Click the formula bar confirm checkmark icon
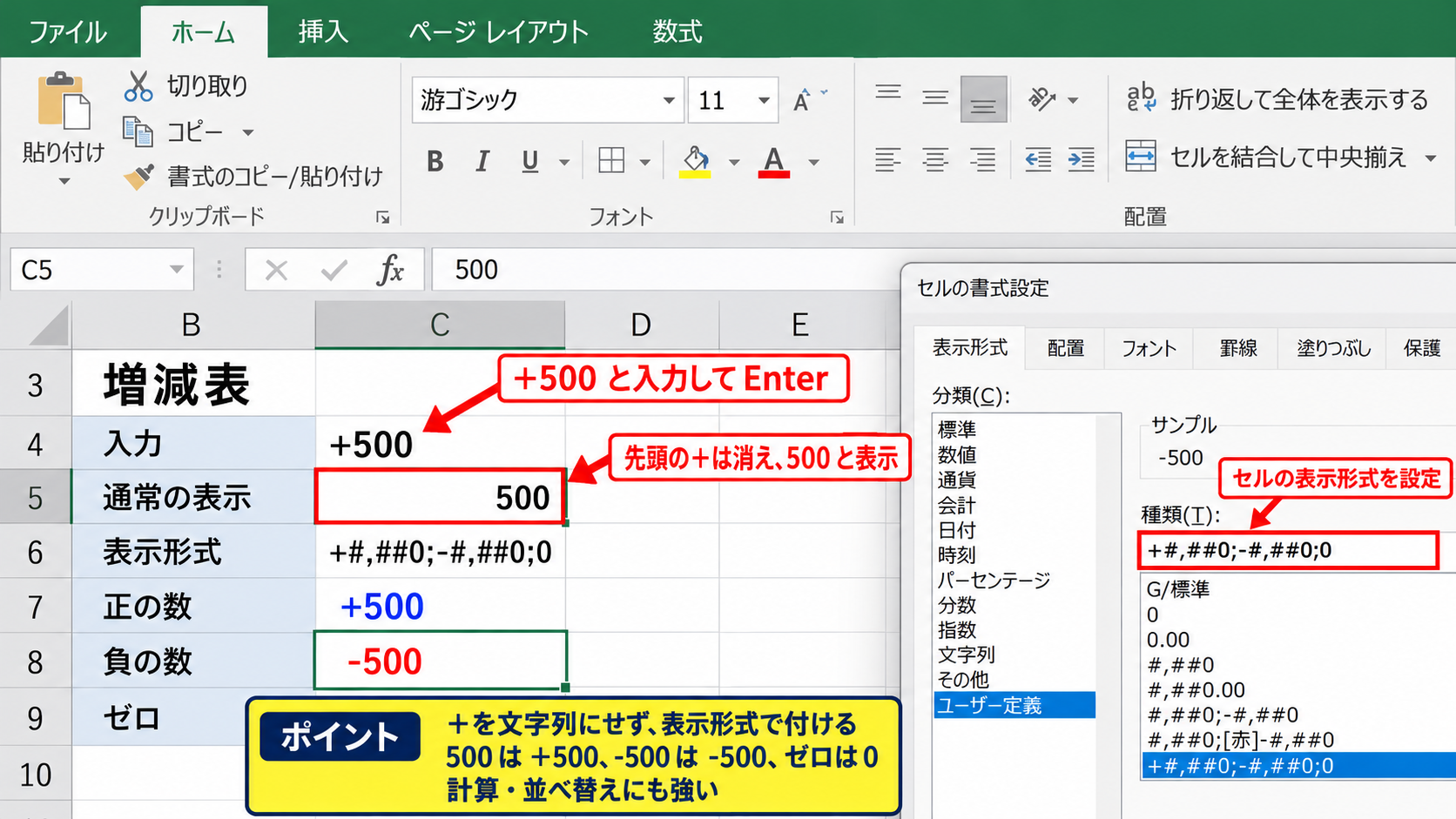The width and height of the screenshot is (1456, 819). pos(334,271)
